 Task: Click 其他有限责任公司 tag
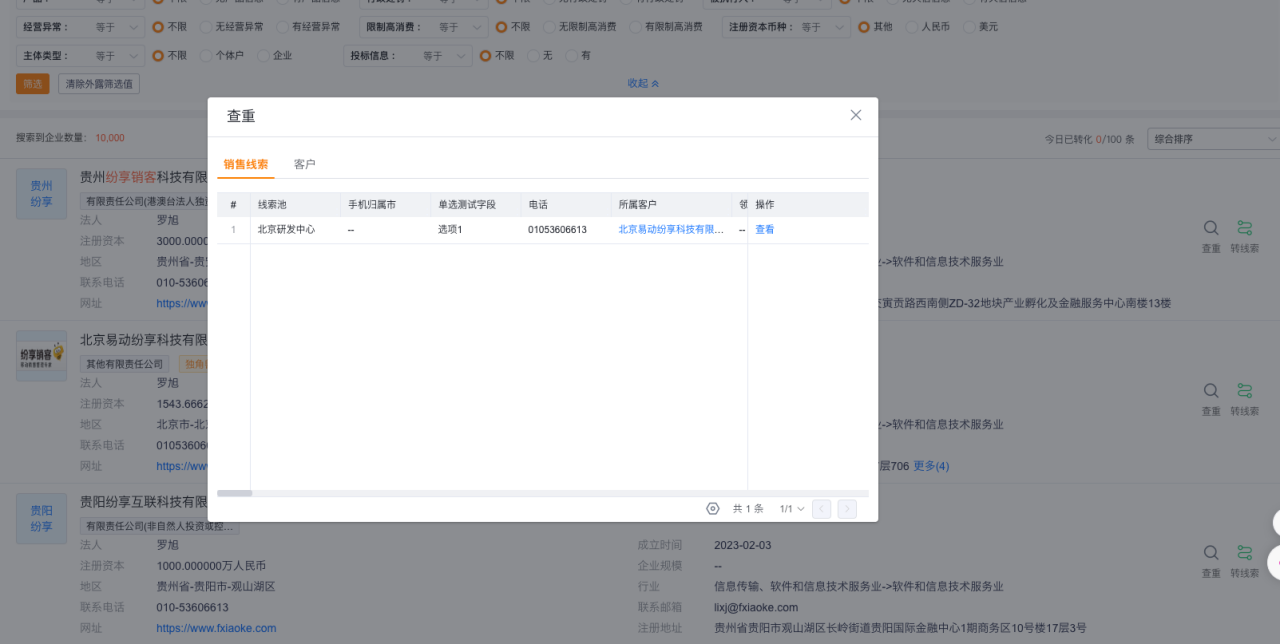tap(125, 364)
